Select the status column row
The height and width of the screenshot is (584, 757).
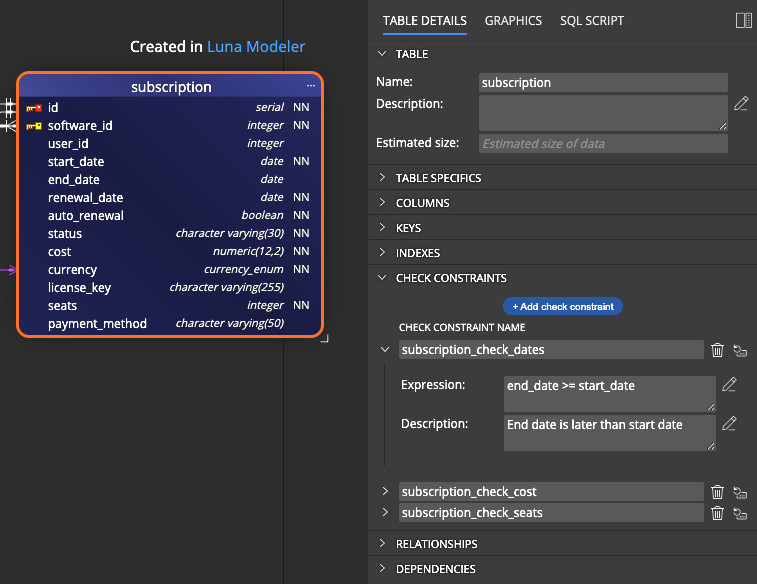pyautogui.click(x=170, y=234)
